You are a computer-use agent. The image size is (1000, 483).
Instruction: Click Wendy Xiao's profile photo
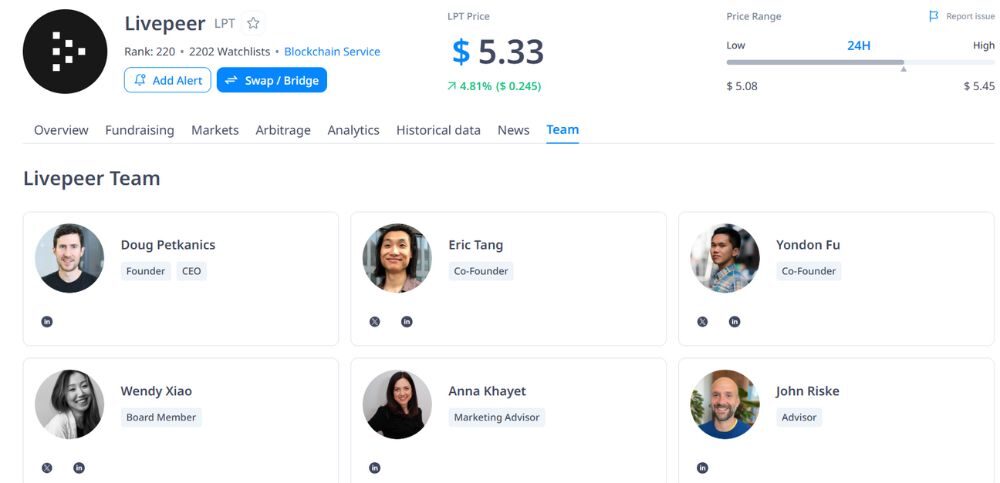69,405
